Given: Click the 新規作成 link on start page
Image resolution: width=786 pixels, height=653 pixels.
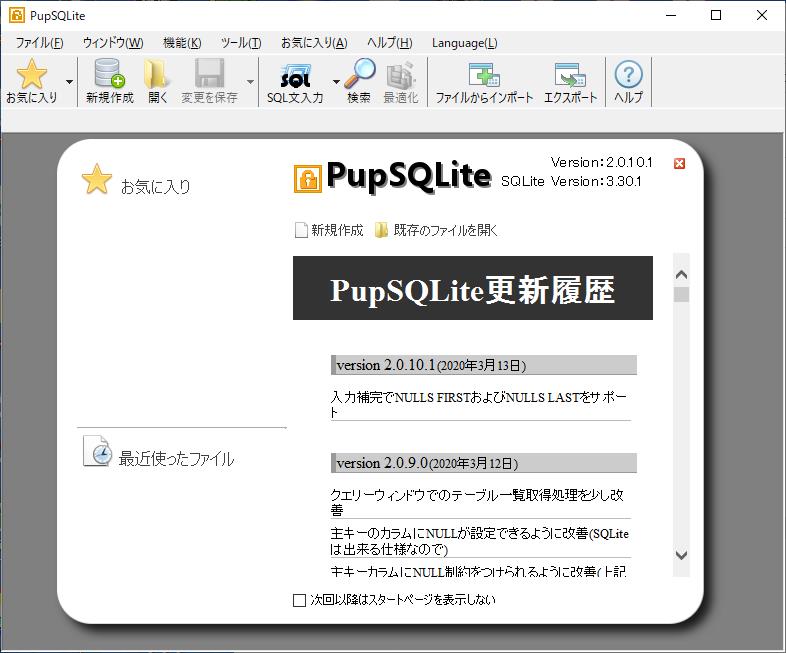Looking at the screenshot, I should (x=329, y=230).
